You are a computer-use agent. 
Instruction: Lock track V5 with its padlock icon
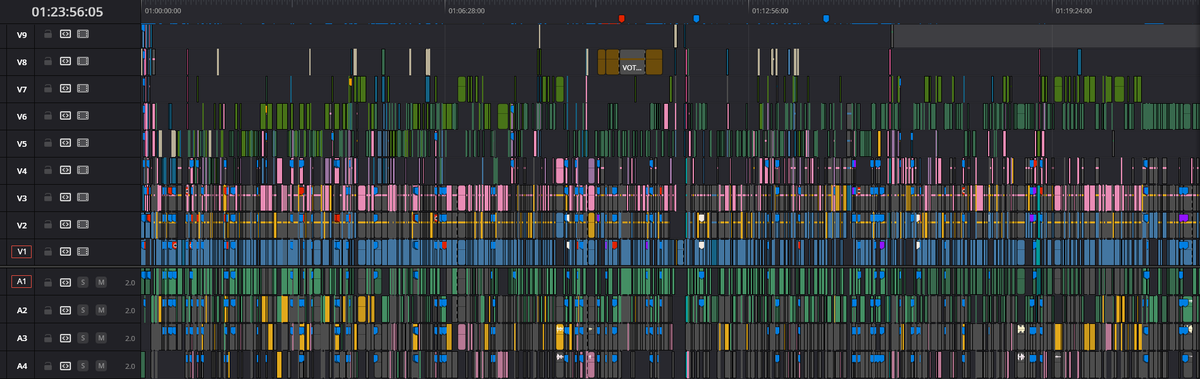click(x=47, y=143)
